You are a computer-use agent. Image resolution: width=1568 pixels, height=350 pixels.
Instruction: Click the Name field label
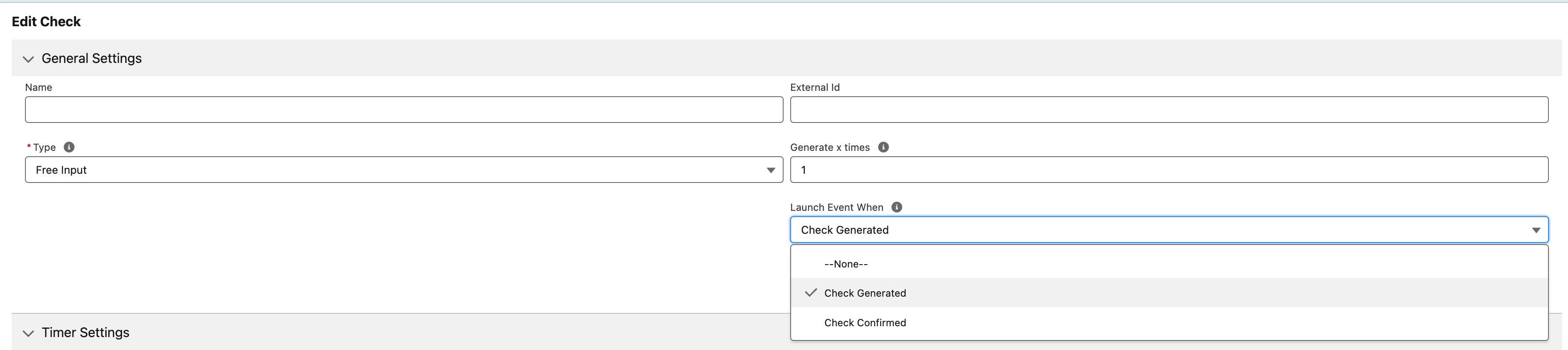(x=38, y=87)
